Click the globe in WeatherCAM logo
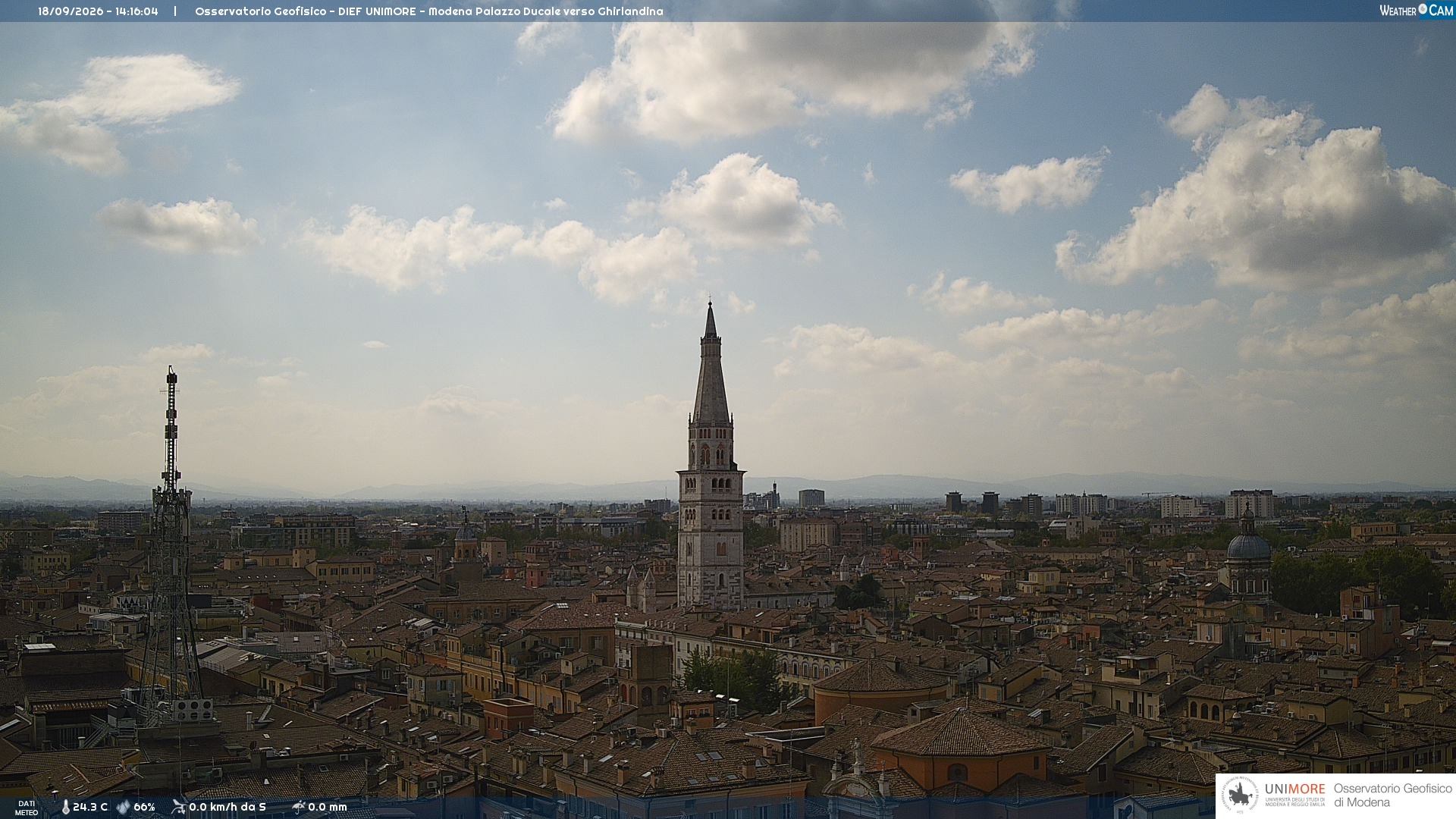Screen dimensions: 1456x819 [x=1423, y=9]
